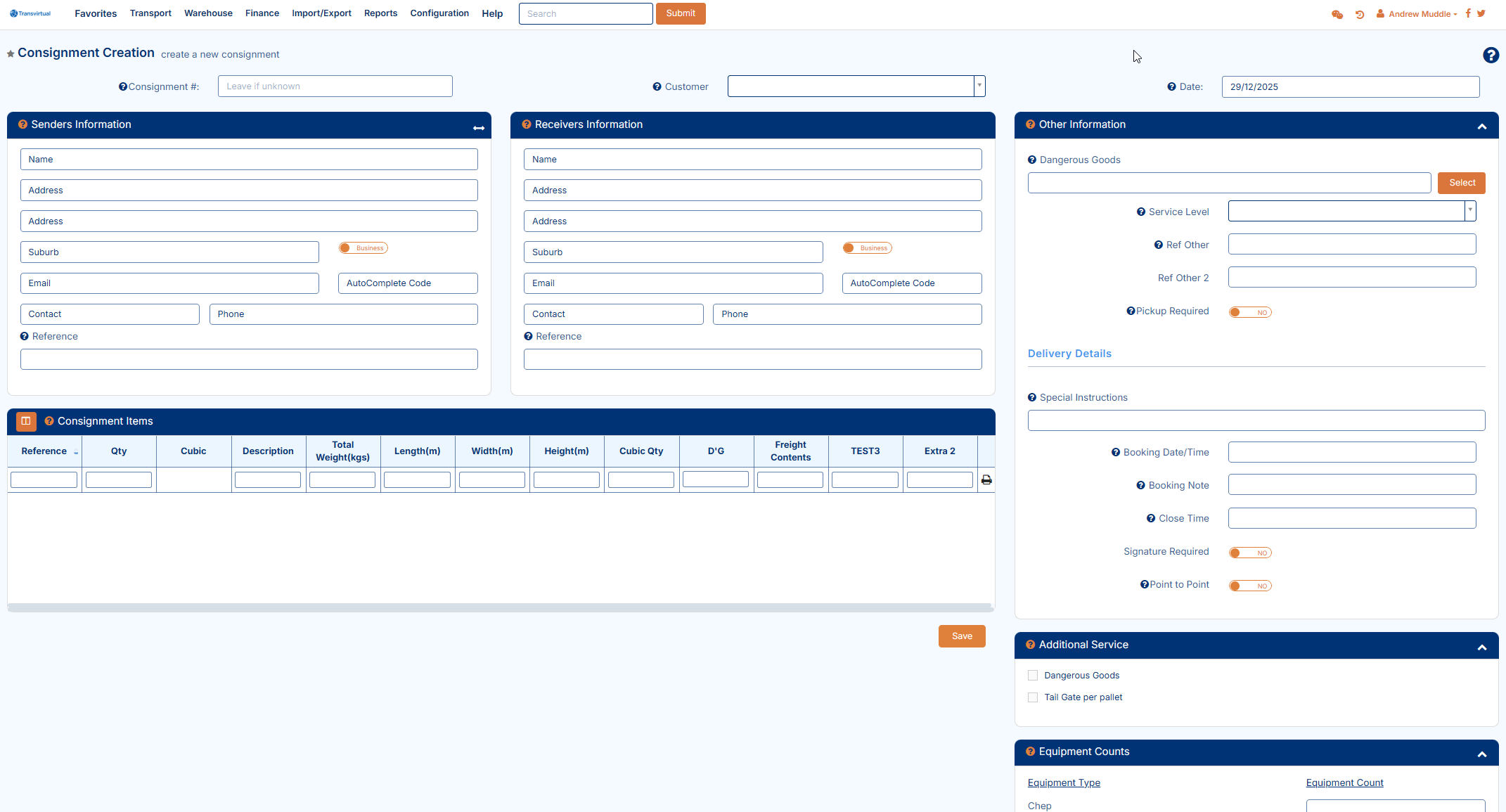This screenshot has width=1506, height=812.
Task: Click the large page help icon
Action: coord(1491,55)
